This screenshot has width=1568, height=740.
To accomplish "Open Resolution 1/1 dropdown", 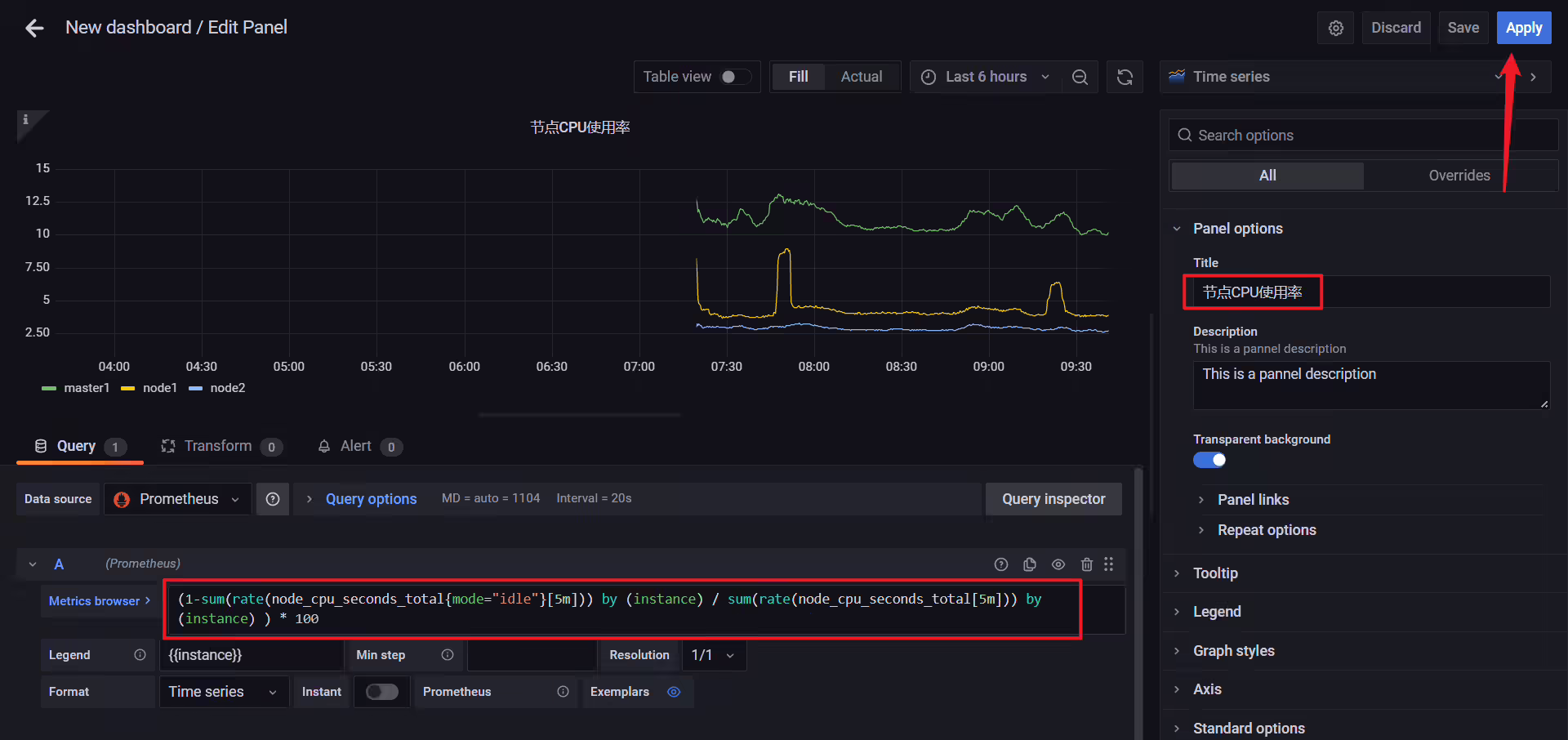I will (x=714, y=655).
